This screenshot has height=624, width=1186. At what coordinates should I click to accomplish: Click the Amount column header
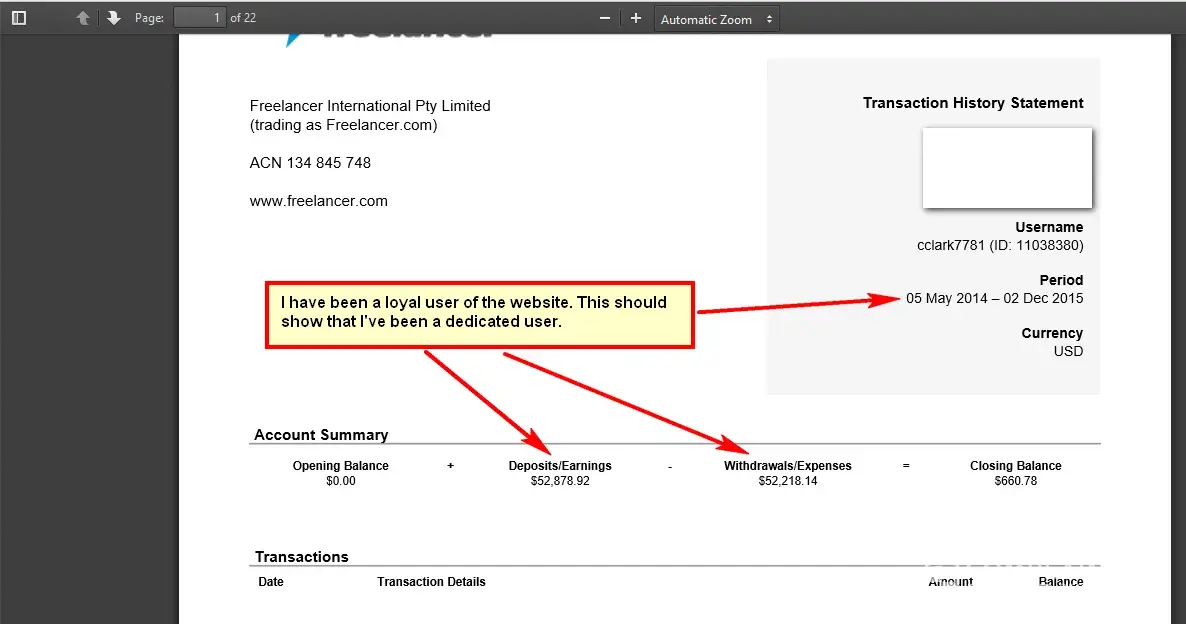pyautogui.click(x=951, y=582)
